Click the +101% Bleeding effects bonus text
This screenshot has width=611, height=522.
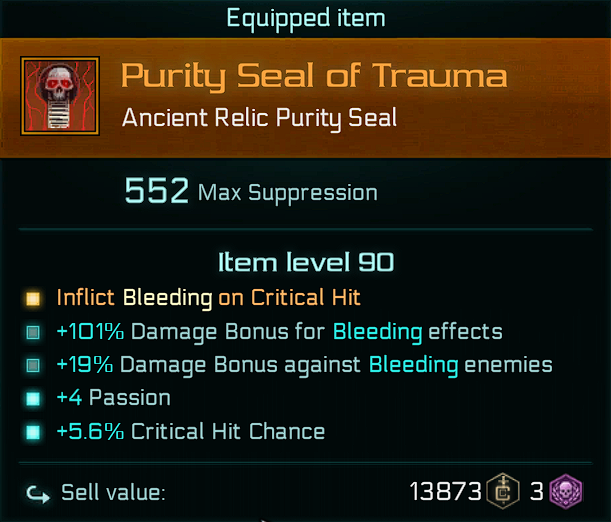click(279, 331)
